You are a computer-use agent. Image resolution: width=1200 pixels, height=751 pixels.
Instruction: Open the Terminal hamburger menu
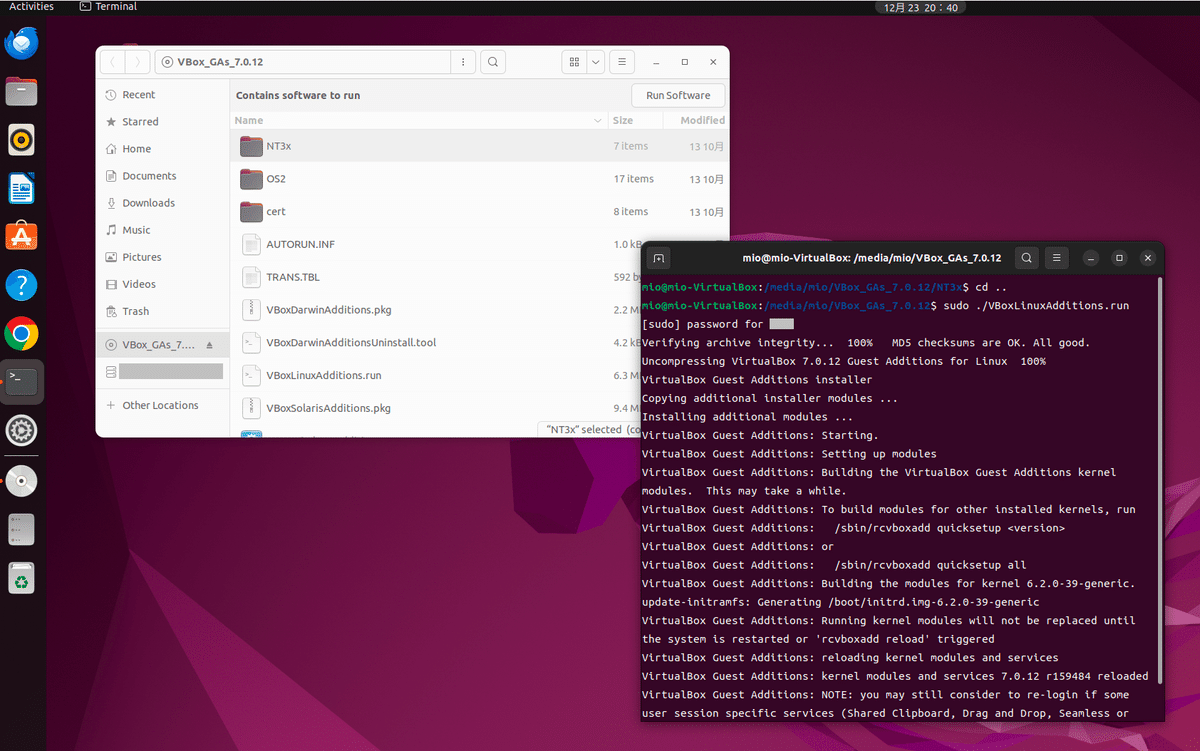[x=1057, y=258]
